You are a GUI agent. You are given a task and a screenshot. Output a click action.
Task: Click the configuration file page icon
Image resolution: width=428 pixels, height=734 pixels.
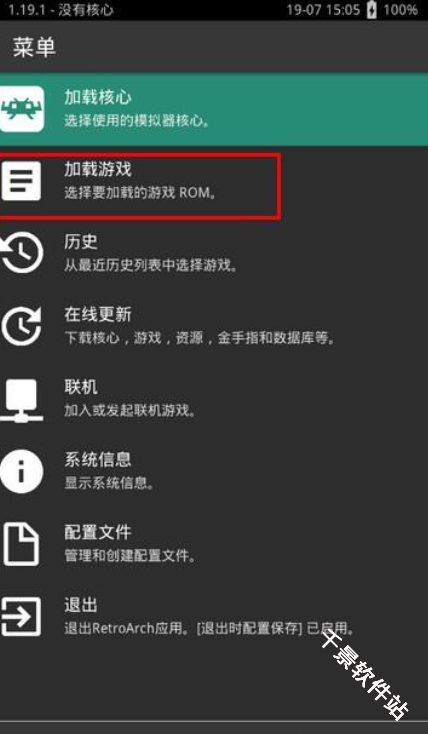[x=21, y=544]
